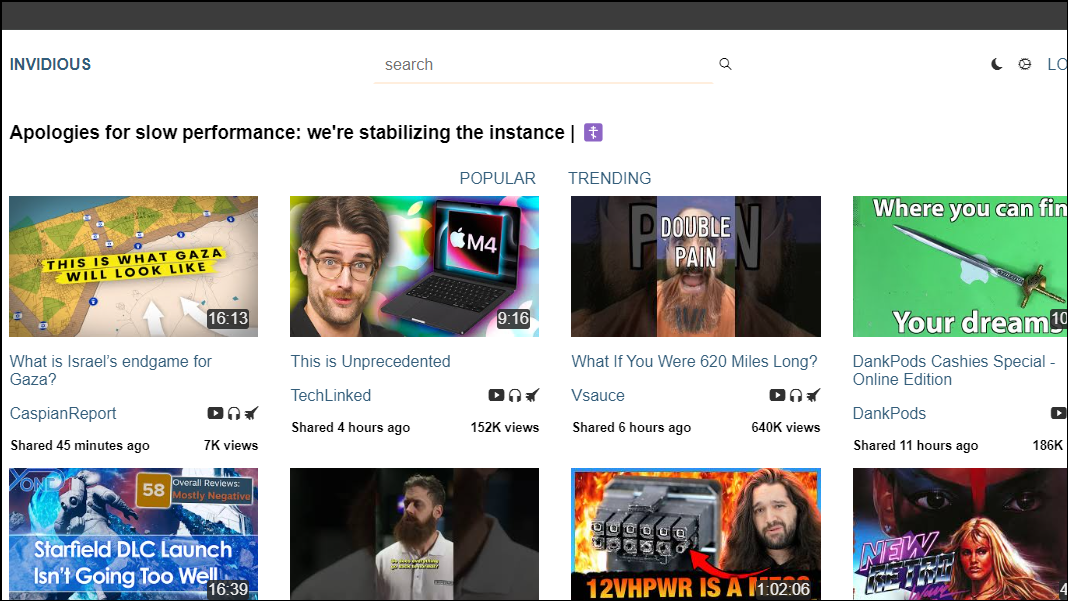Click the trans flag emoji in the banner message

[593, 132]
